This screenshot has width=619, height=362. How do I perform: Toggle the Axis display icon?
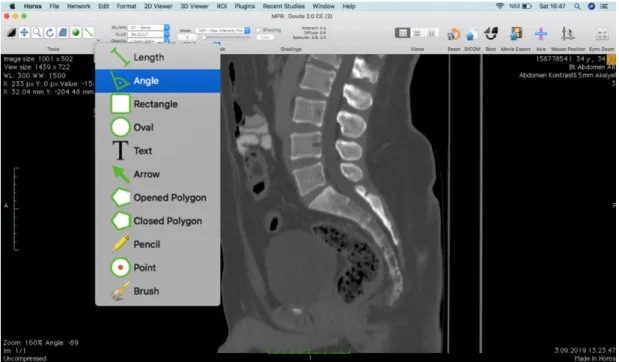click(541, 34)
